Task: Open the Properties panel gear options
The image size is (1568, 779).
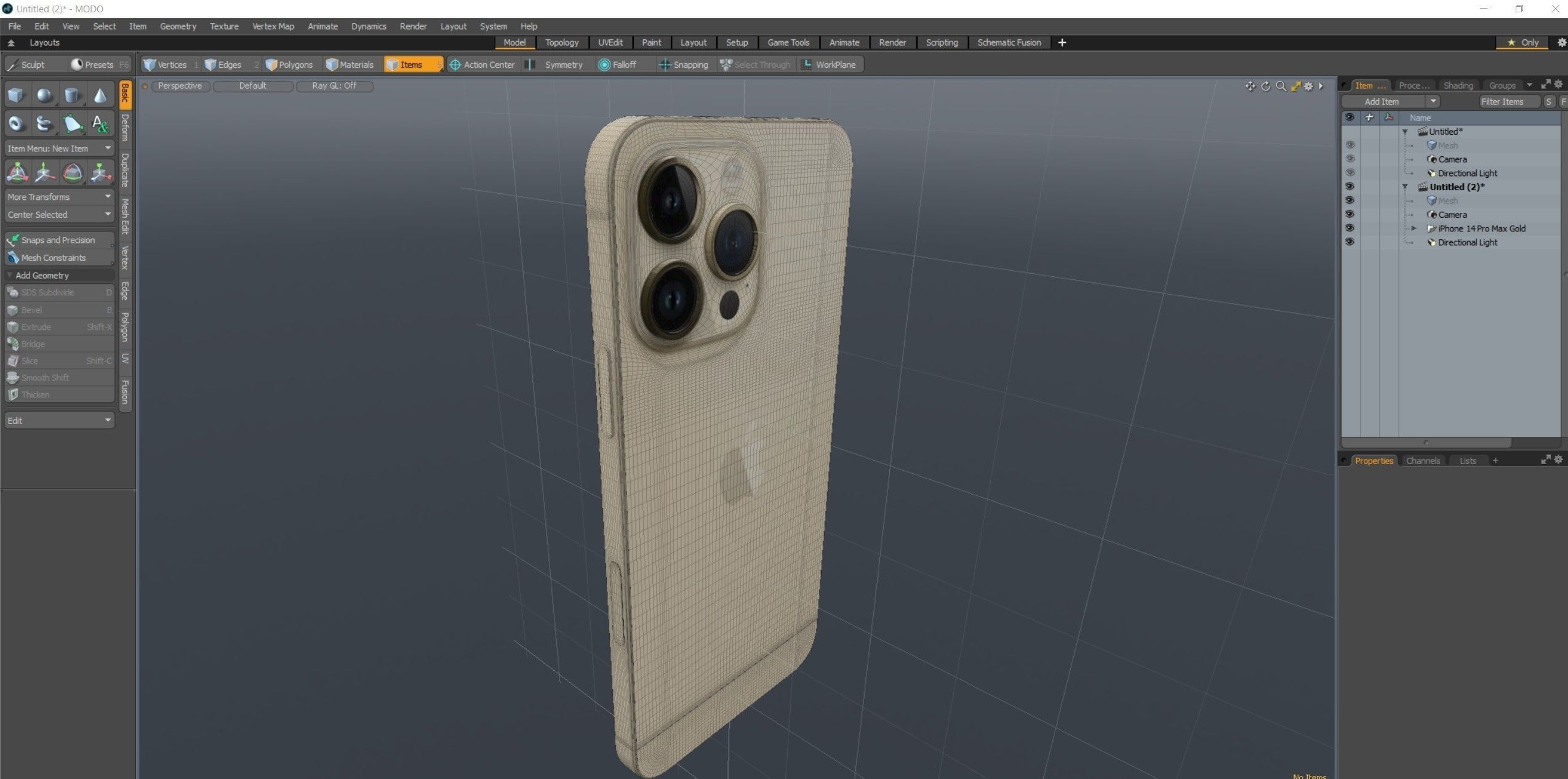Action: [1559, 460]
